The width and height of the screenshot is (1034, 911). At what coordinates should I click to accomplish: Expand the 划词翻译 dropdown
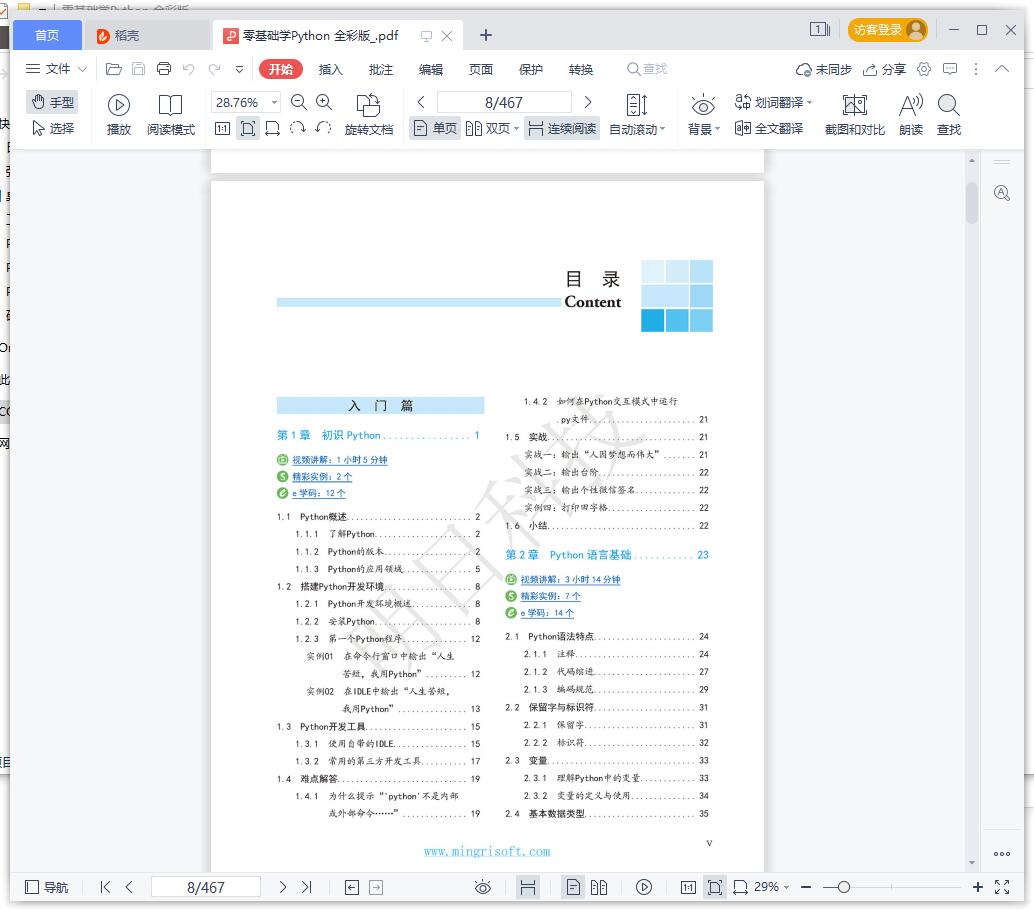(809, 102)
